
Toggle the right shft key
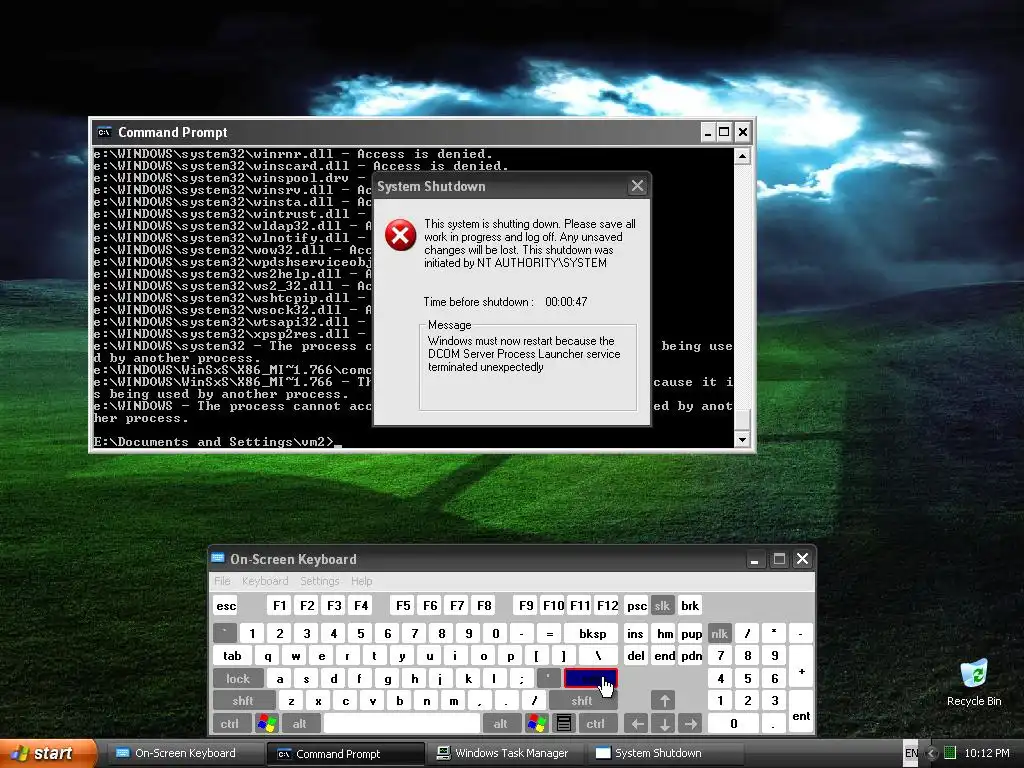pos(582,701)
